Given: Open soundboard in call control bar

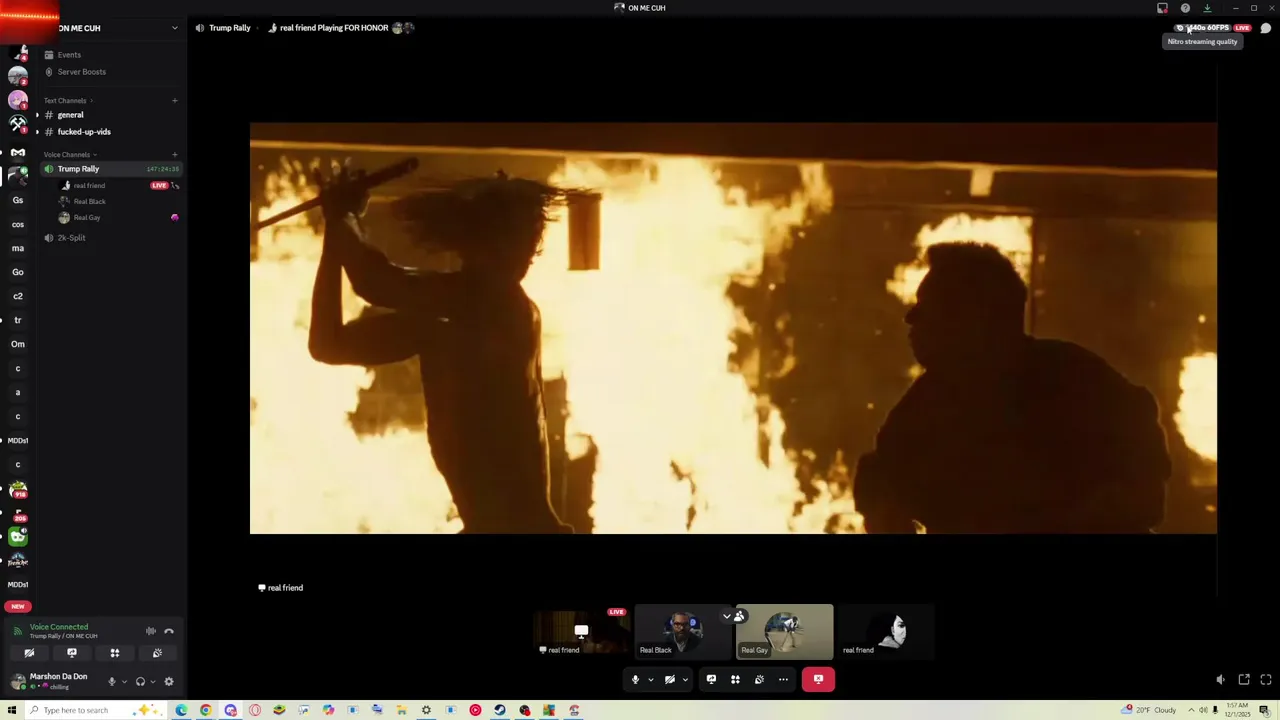Looking at the screenshot, I should [759, 680].
